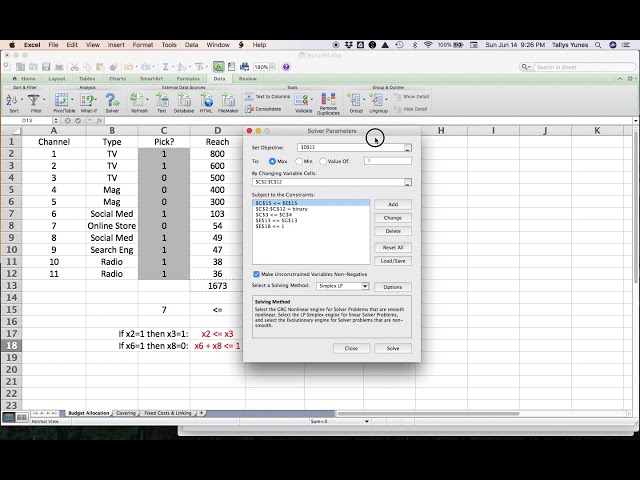This screenshot has width=640, height=480.
Task: Click the Format Painter brush icon
Action: coord(114,67)
